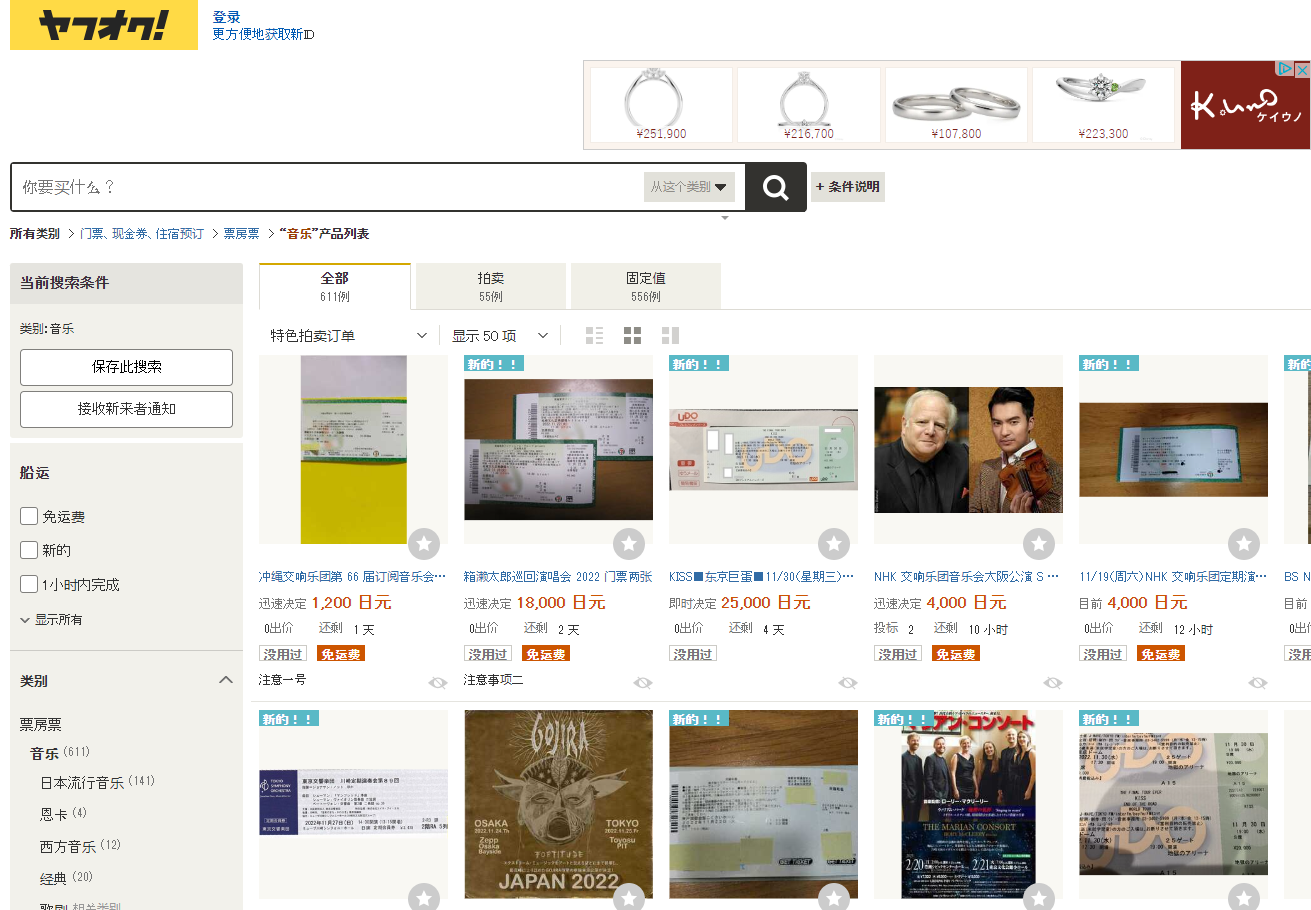Screen dimensions: 1311x910
Task: Hide the KISS Tokyo Dome listing with eye icon
Action: (848, 683)
